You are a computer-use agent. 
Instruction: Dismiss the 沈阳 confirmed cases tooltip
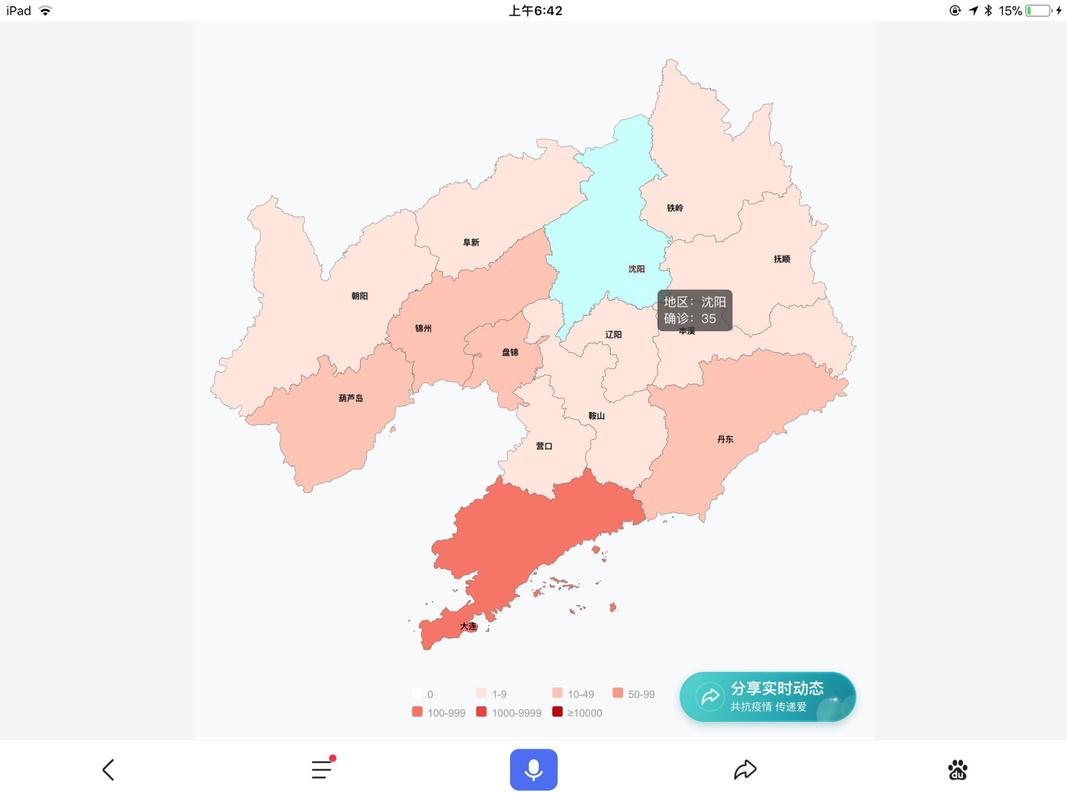point(694,311)
